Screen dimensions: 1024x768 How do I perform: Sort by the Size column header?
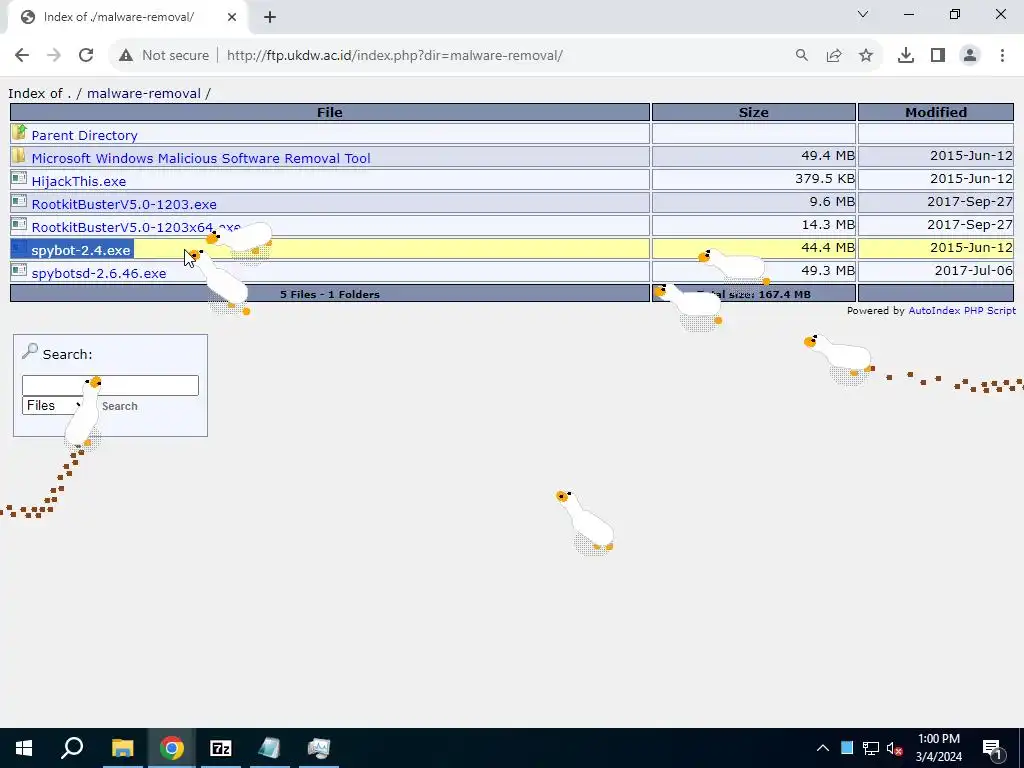754,112
